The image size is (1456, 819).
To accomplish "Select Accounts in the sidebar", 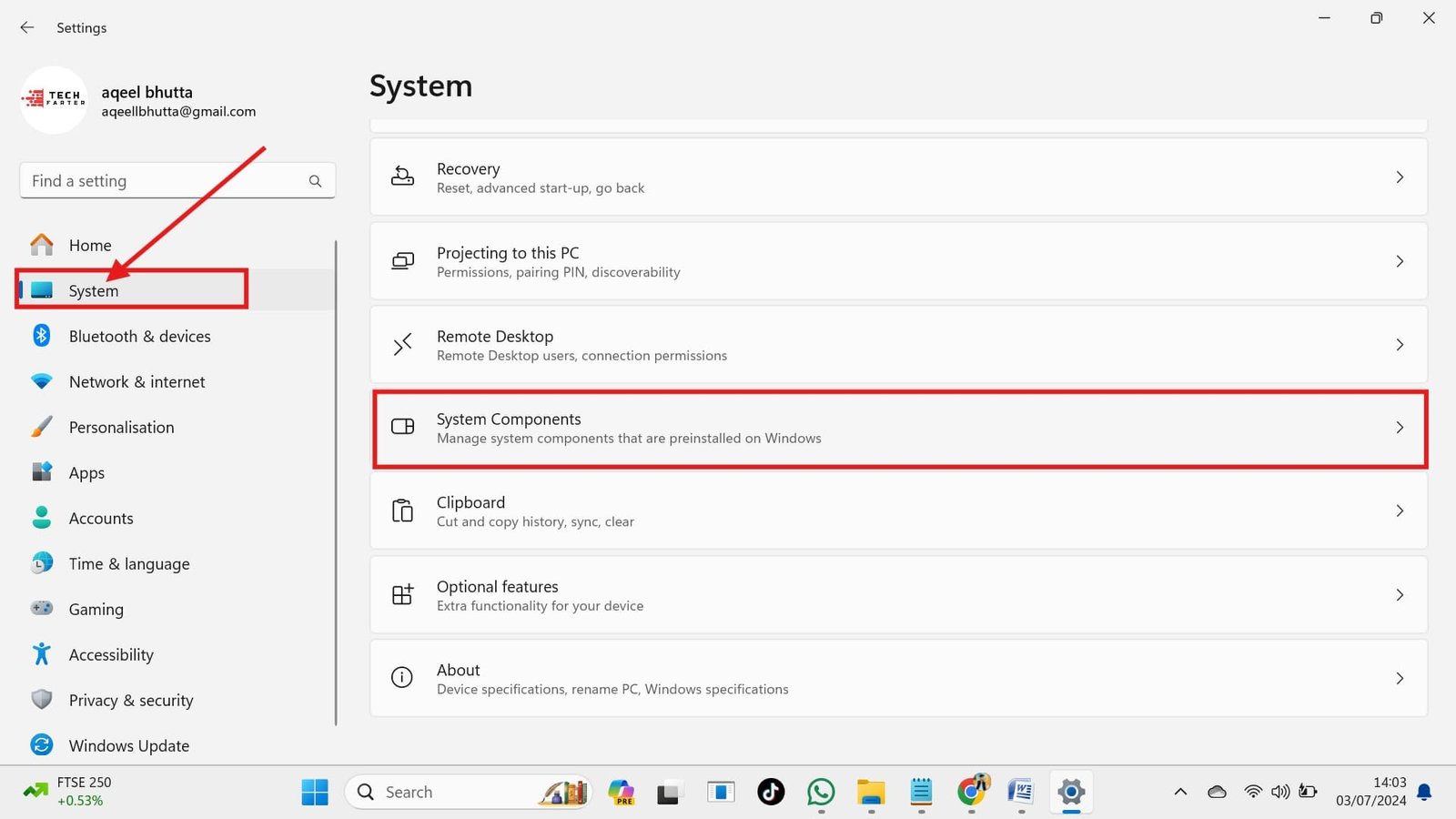I will (x=101, y=518).
